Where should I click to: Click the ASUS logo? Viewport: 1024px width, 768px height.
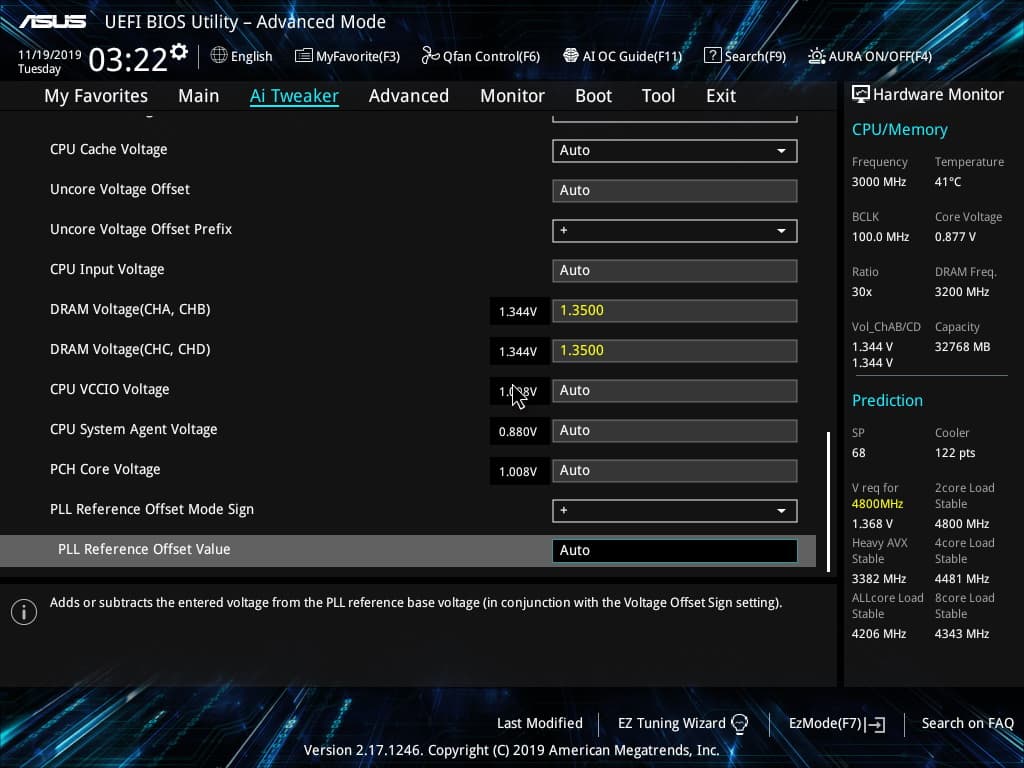pyautogui.click(x=53, y=22)
